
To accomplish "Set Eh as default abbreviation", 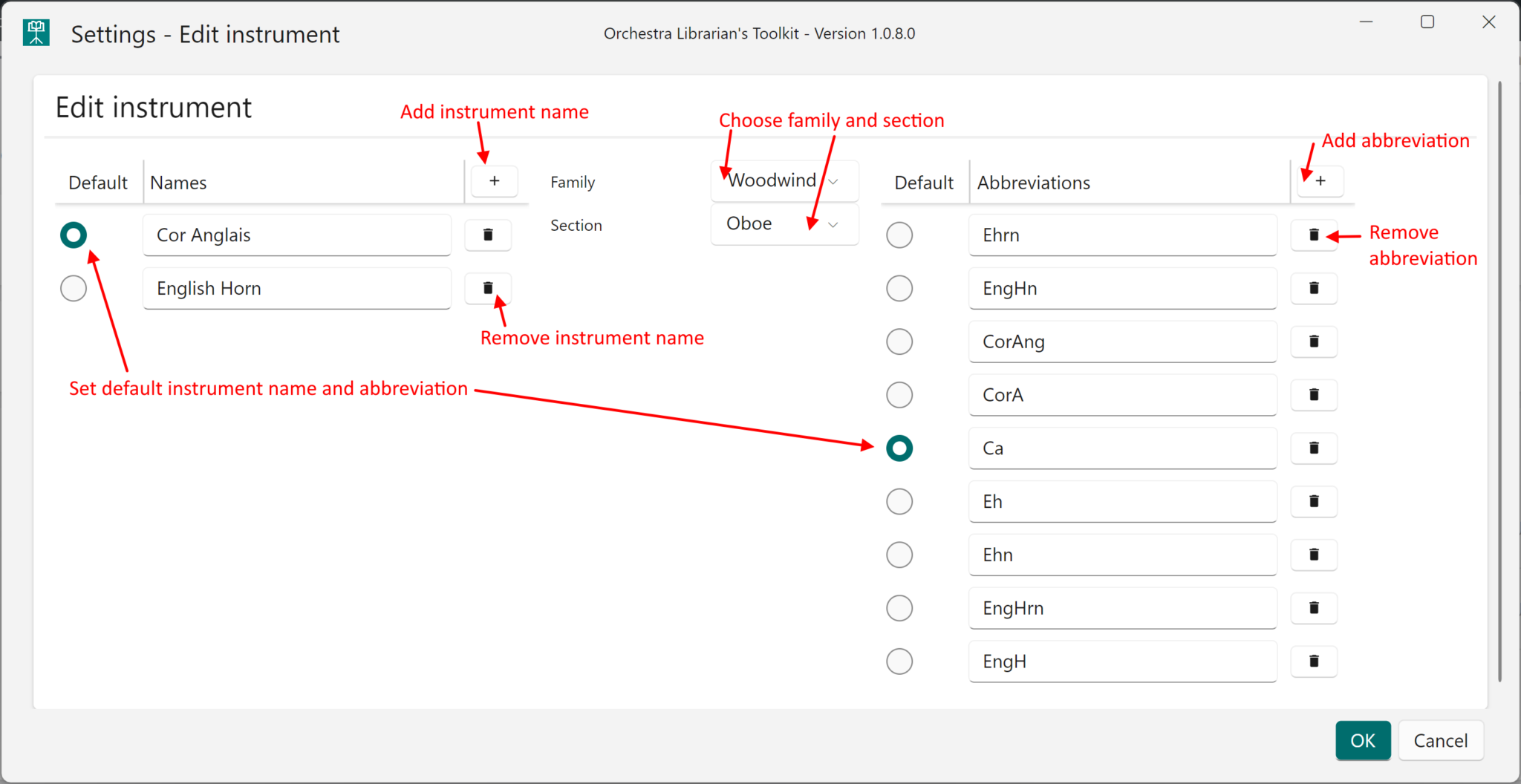I will (x=899, y=502).
